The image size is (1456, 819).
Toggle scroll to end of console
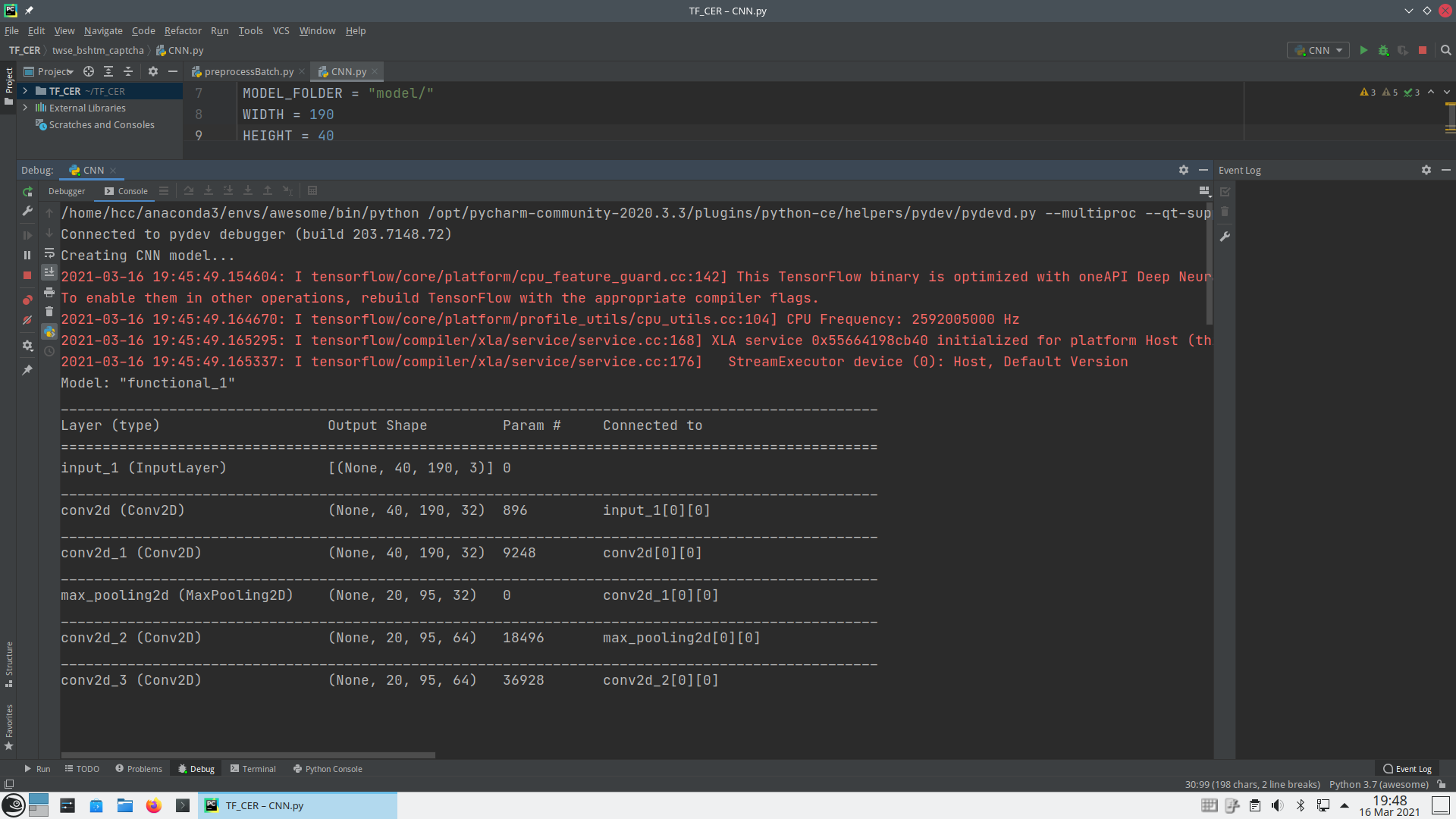49,272
